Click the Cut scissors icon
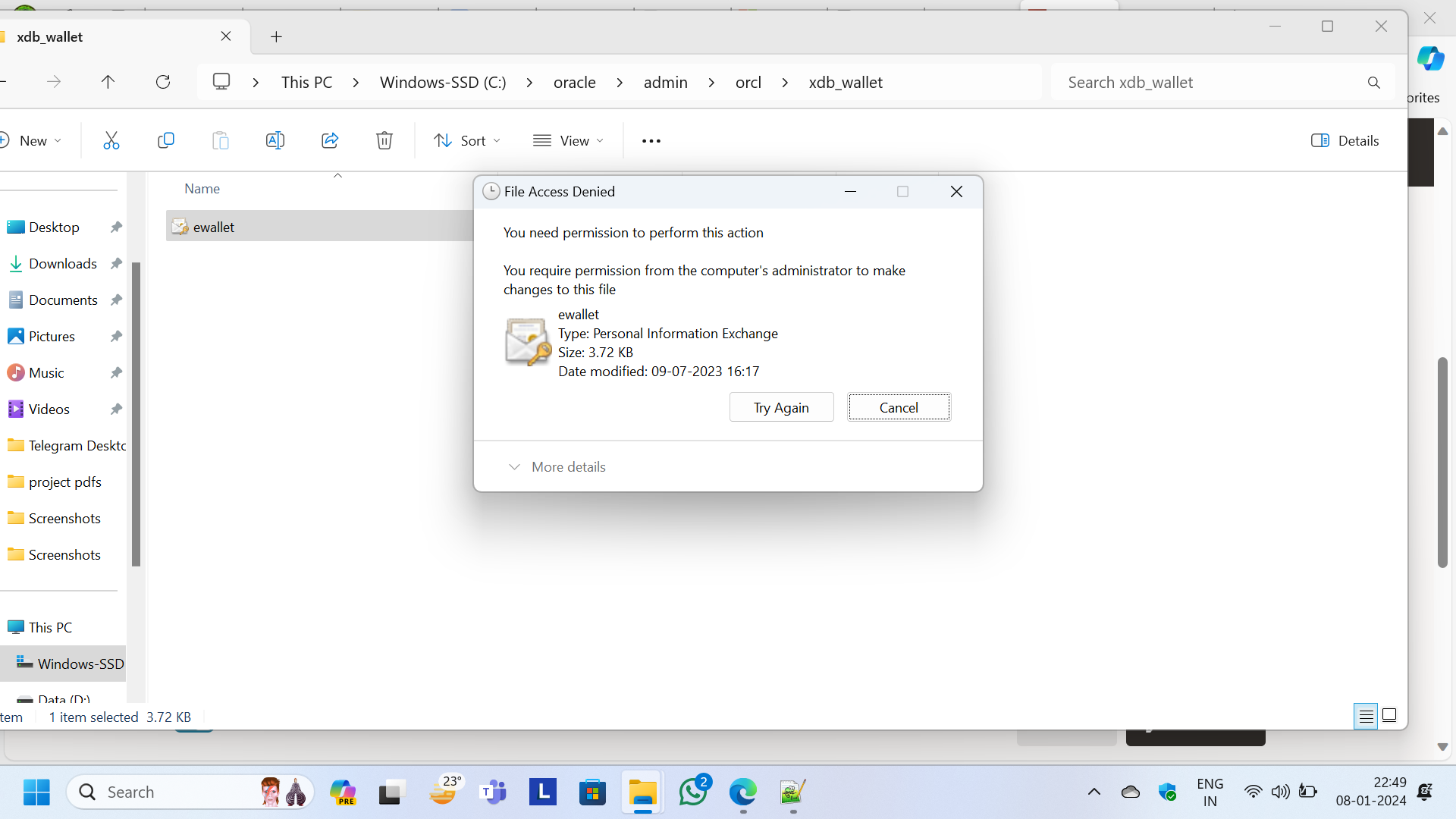This screenshot has width=1456, height=819. [111, 140]
